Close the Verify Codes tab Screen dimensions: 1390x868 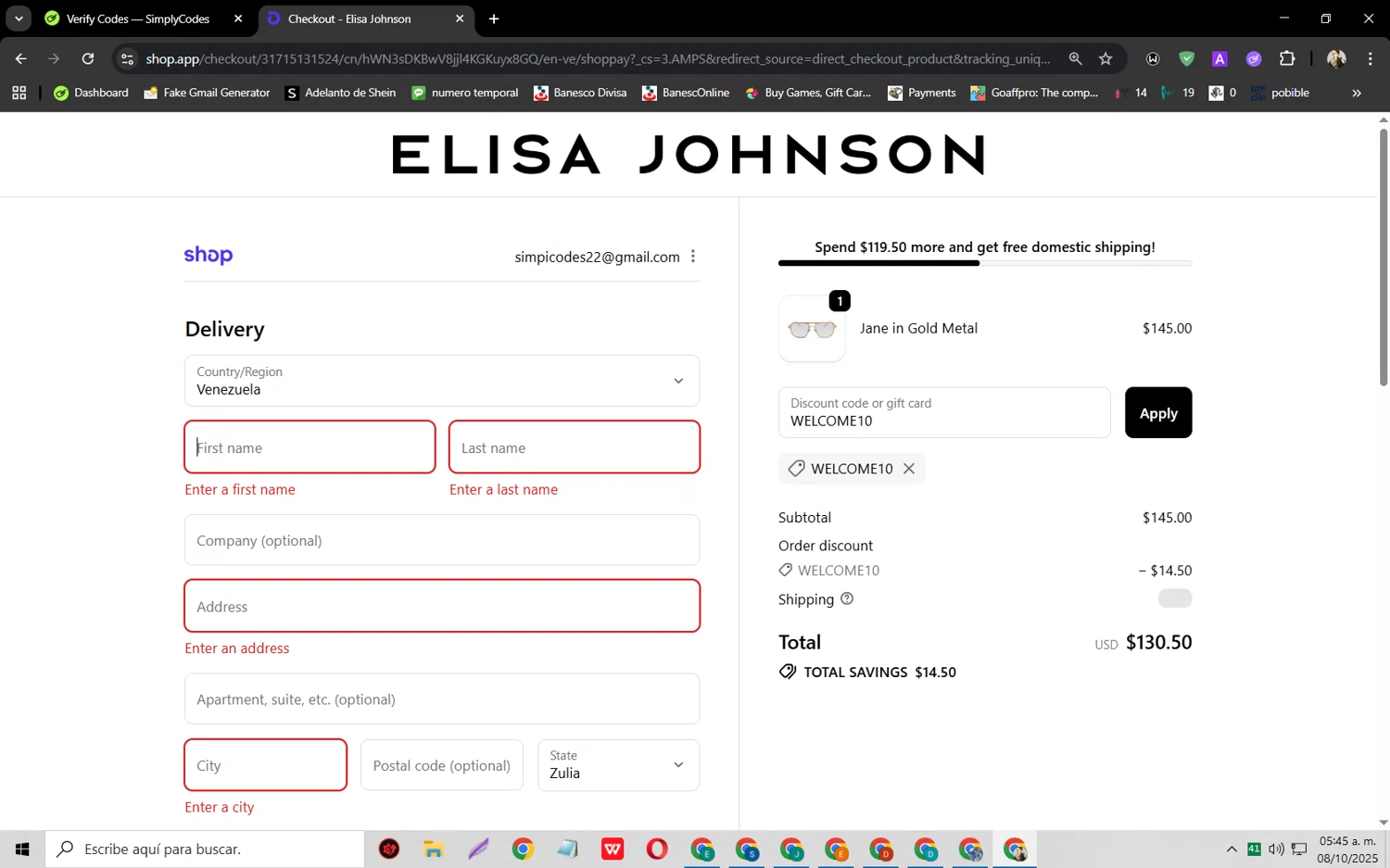[238, 19]
